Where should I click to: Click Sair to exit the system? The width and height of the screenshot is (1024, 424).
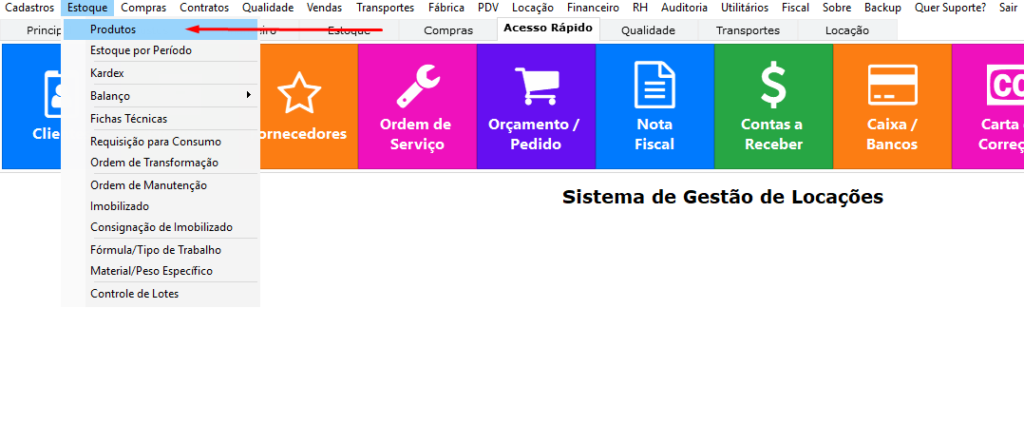point(1008,7)
